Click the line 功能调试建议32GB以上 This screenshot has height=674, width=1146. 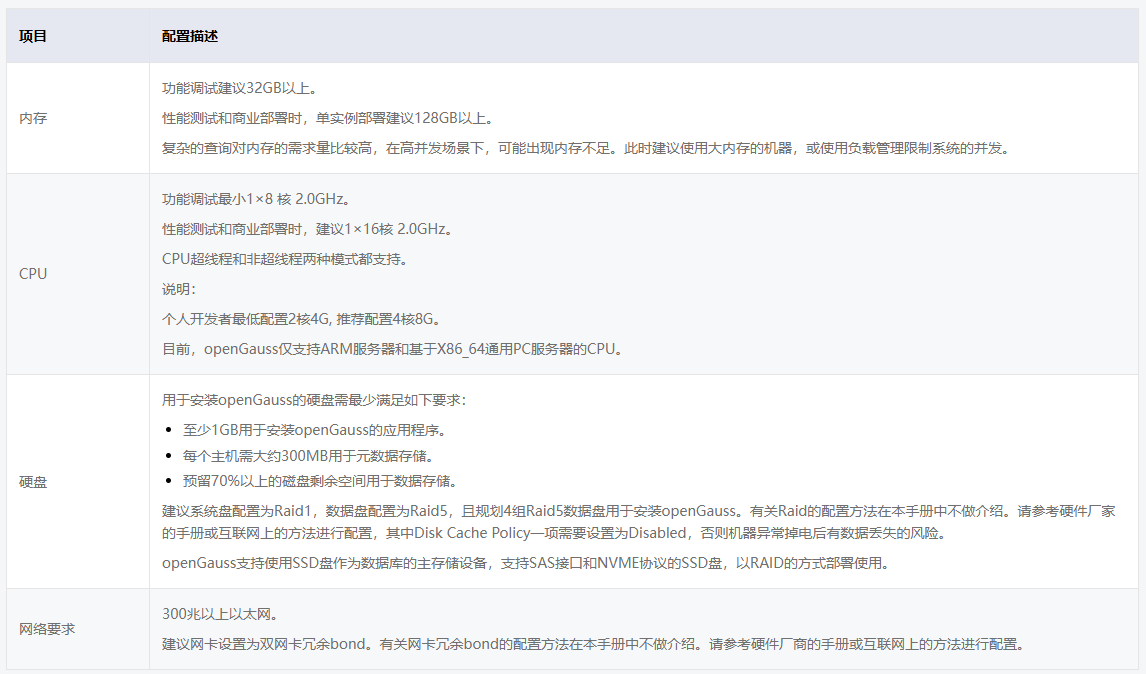pos(240,88)
